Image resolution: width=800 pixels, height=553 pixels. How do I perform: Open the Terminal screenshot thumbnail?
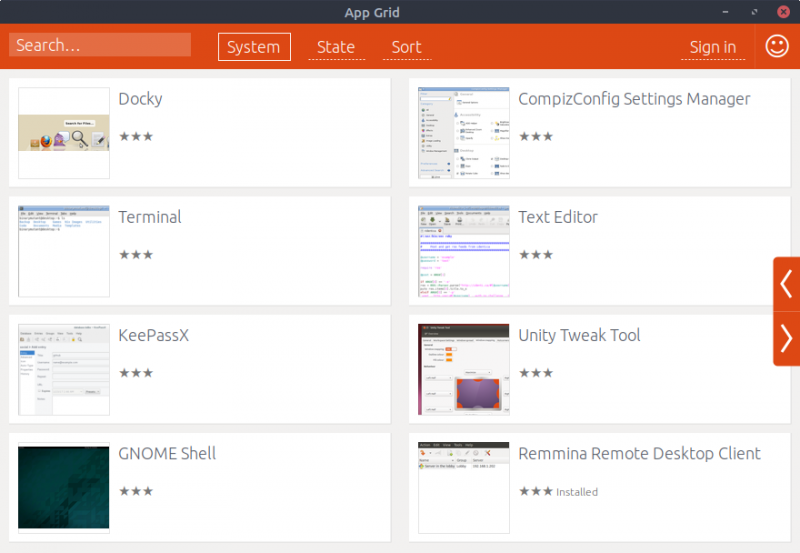64,251
